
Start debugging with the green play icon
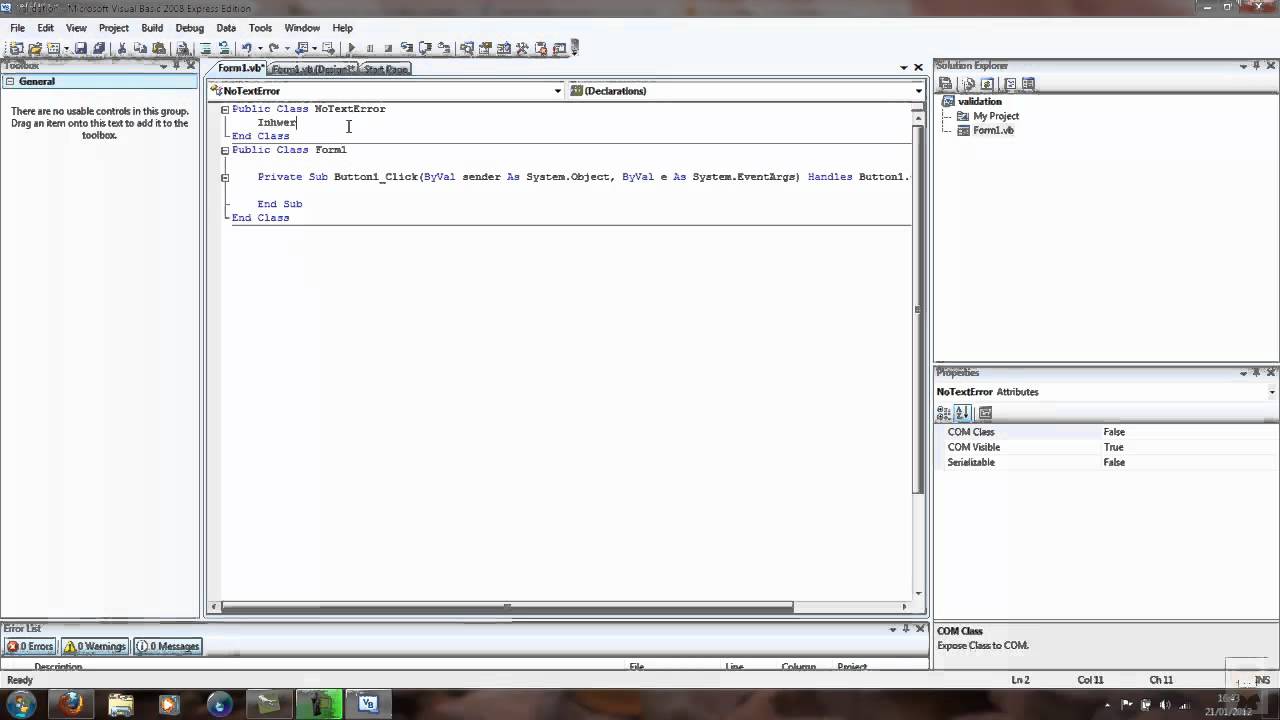coord(351,48)
